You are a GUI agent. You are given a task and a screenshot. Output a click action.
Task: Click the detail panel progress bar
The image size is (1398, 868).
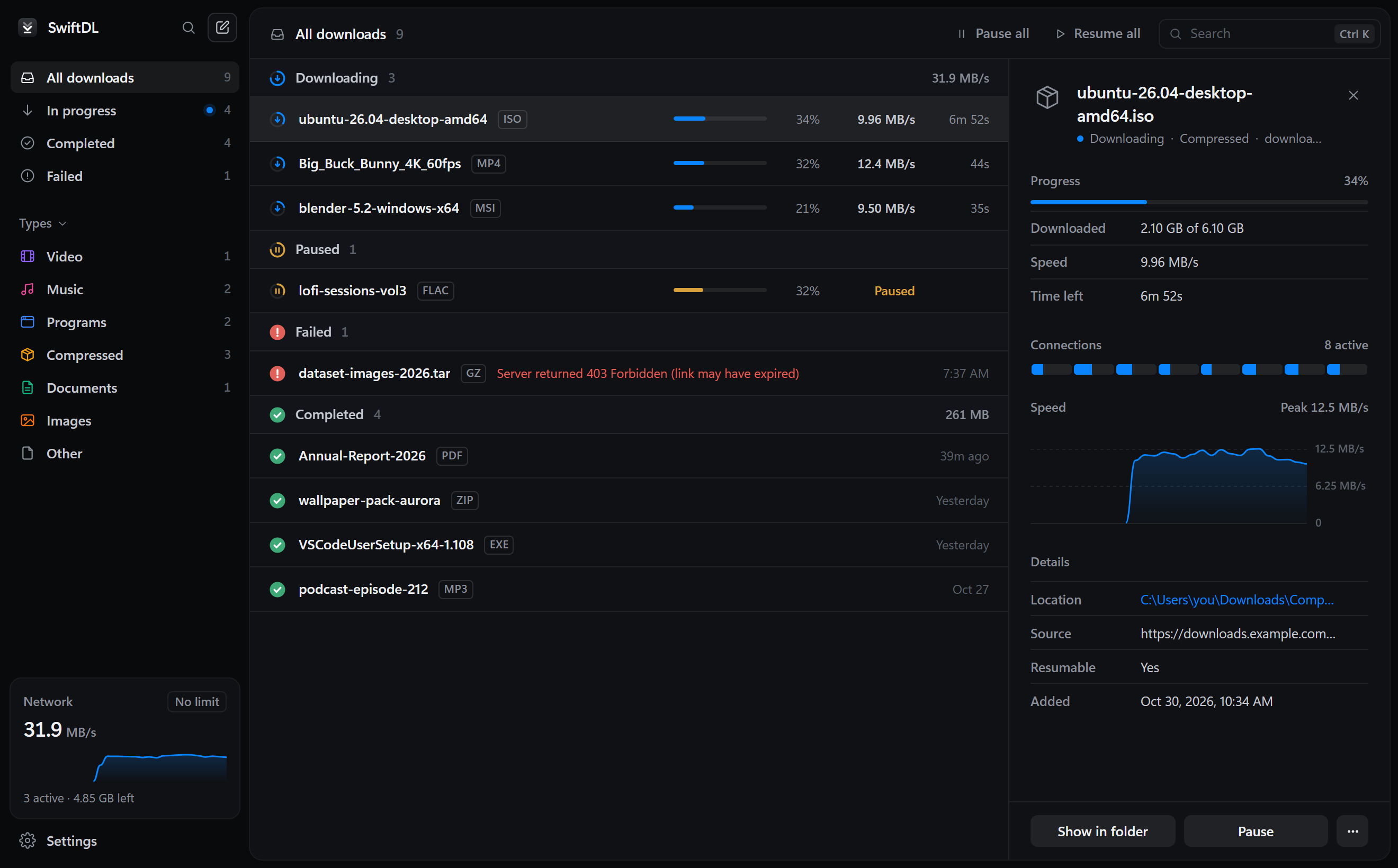(1199, 202)
